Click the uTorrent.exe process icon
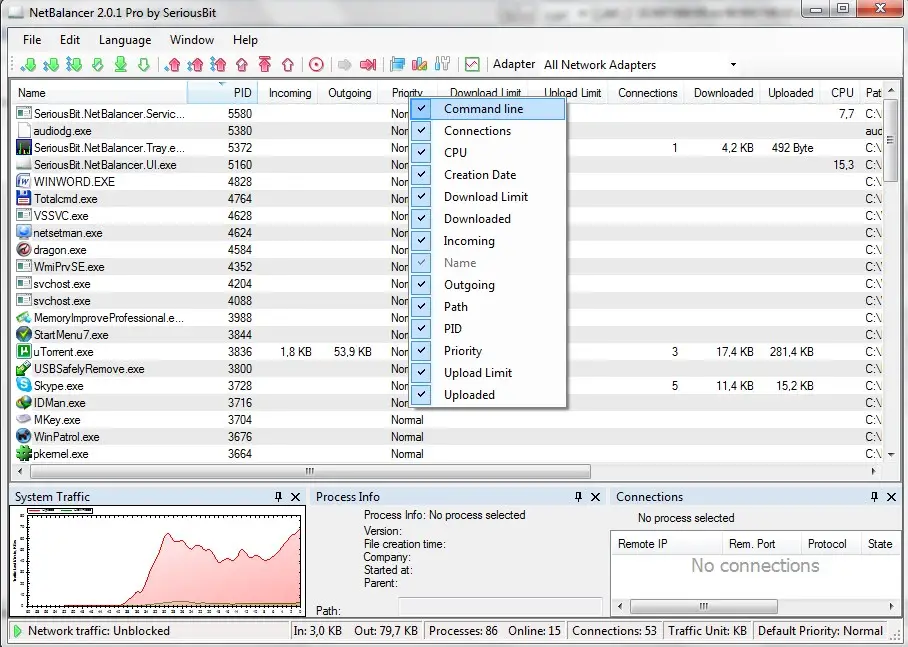This screenshot has height=647, width=908. (x=24, y=352)
